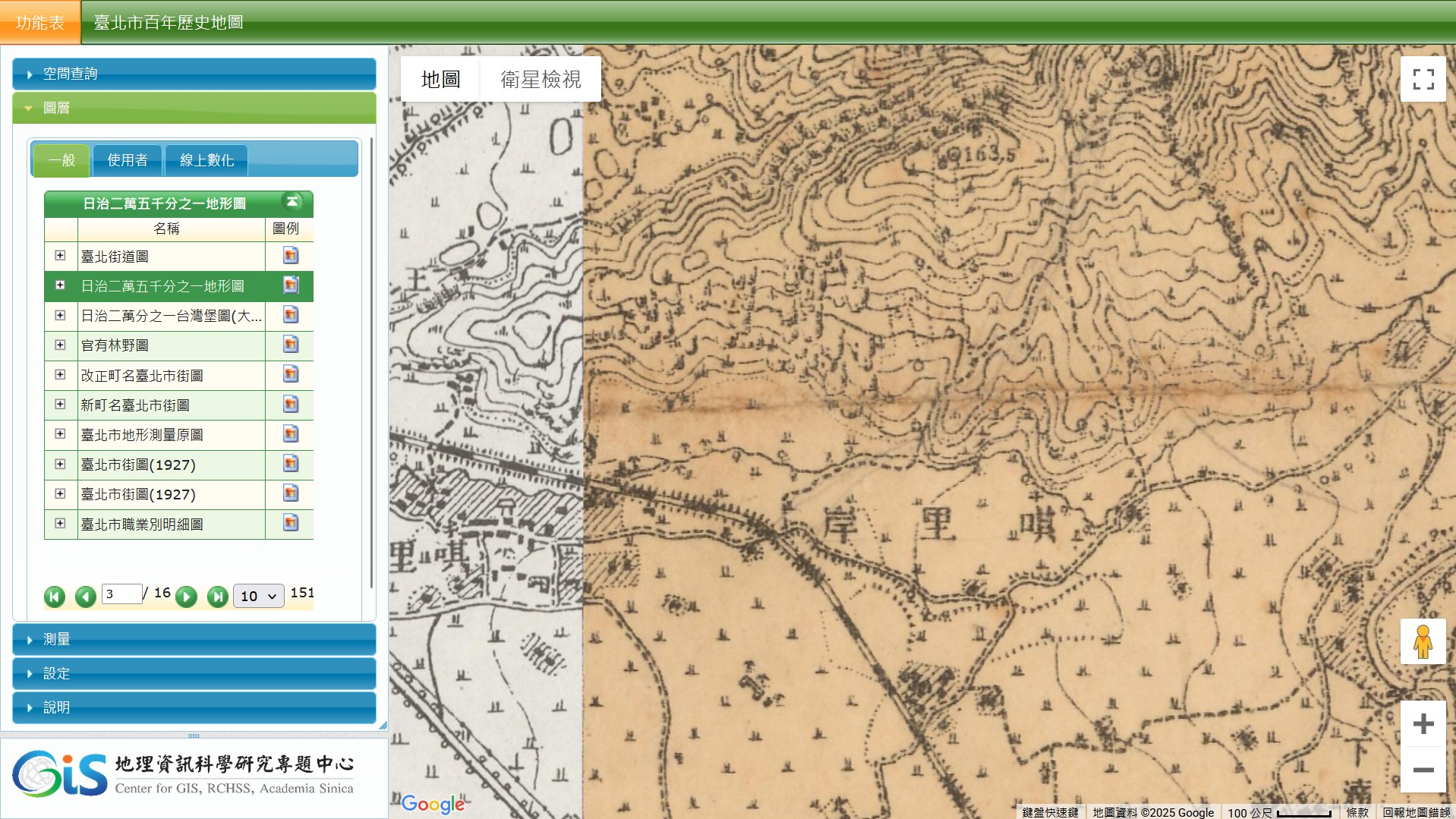Viewport: 1456px width, 819px height.
Task: Click the layer panel vertical scrollbar
Action: [x=371, y=363]
